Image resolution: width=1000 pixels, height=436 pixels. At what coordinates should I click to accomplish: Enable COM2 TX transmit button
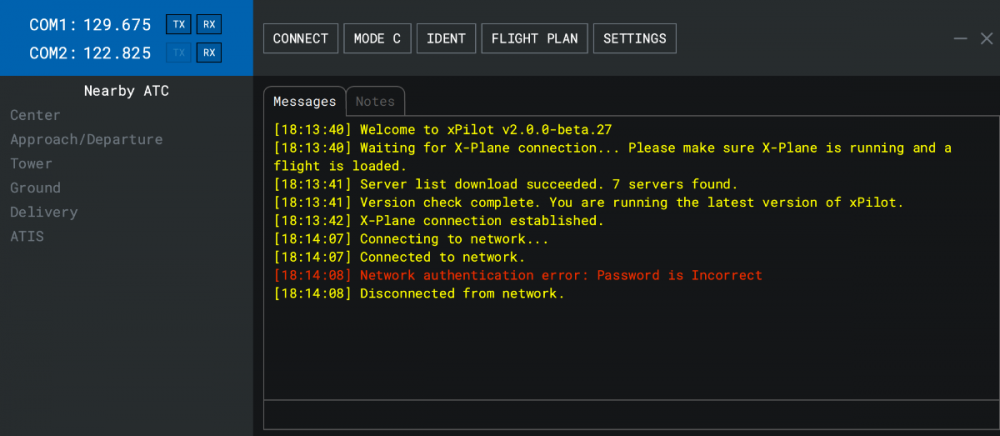(179, 53)
